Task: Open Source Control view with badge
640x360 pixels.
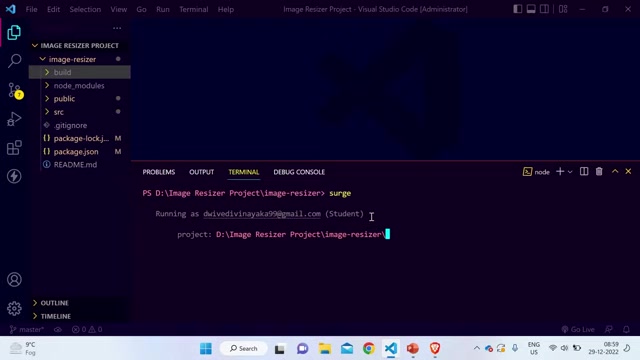Action: click(x=15, y=90)
